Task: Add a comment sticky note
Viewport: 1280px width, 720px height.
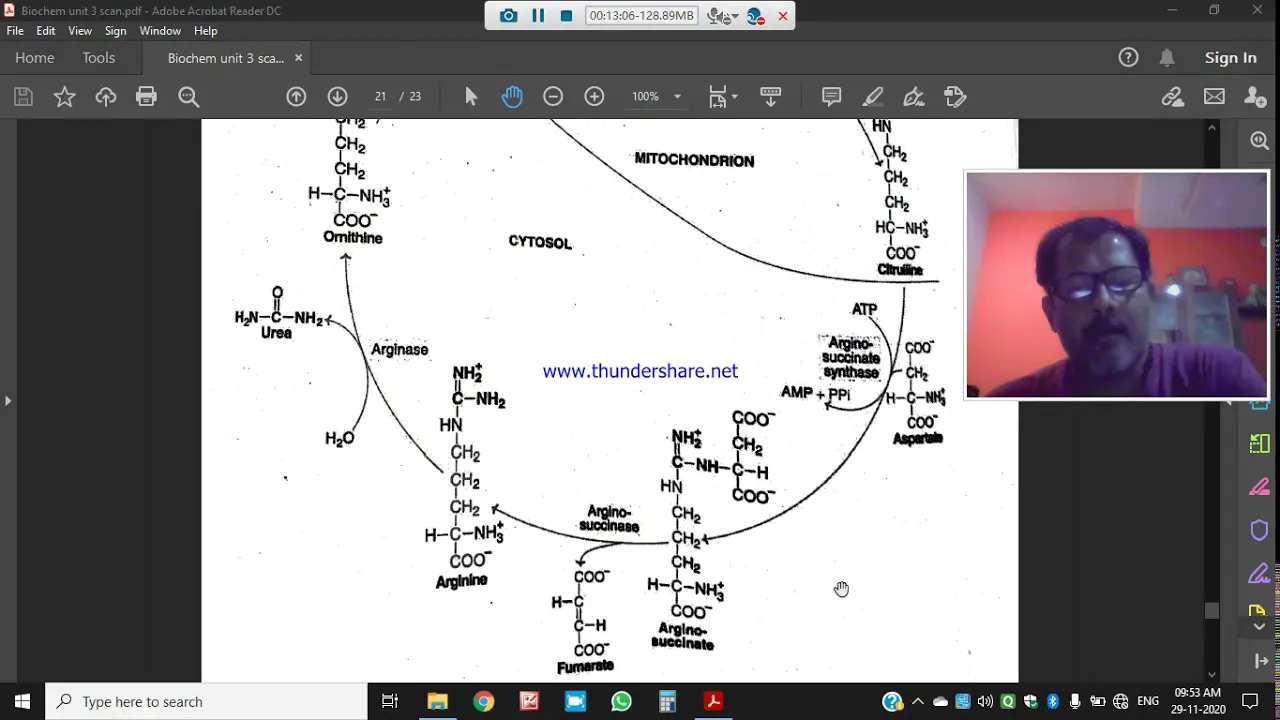Action: 831,97
